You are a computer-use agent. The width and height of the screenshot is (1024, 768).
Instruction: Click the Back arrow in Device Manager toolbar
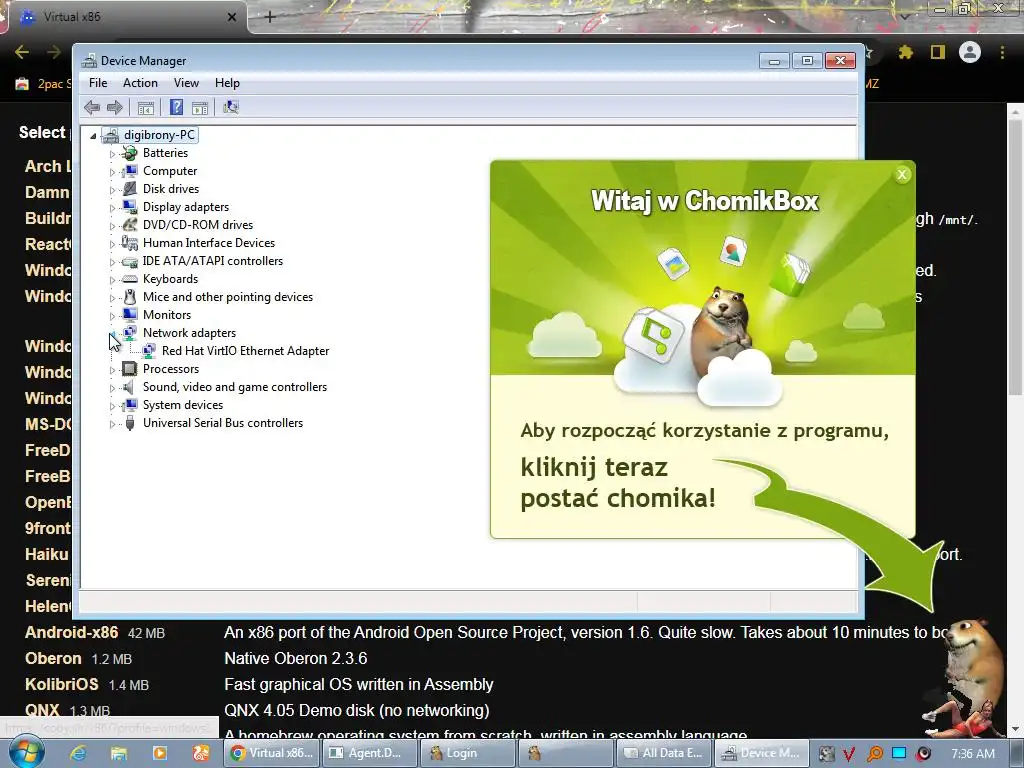[92, 107]
